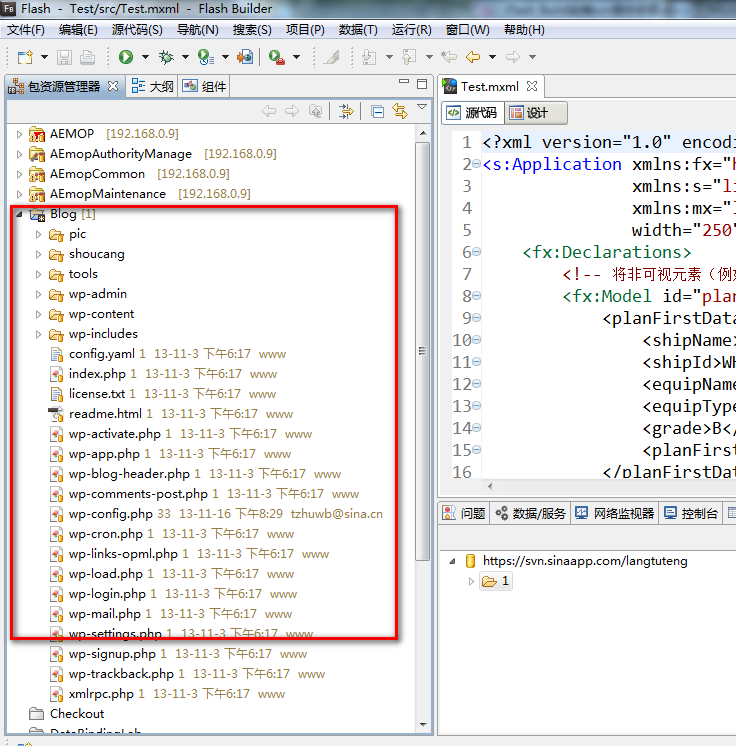Click the SVN repository langtuteng icon
The width and height of the screenshot is (736, 746).
[471, 561]
